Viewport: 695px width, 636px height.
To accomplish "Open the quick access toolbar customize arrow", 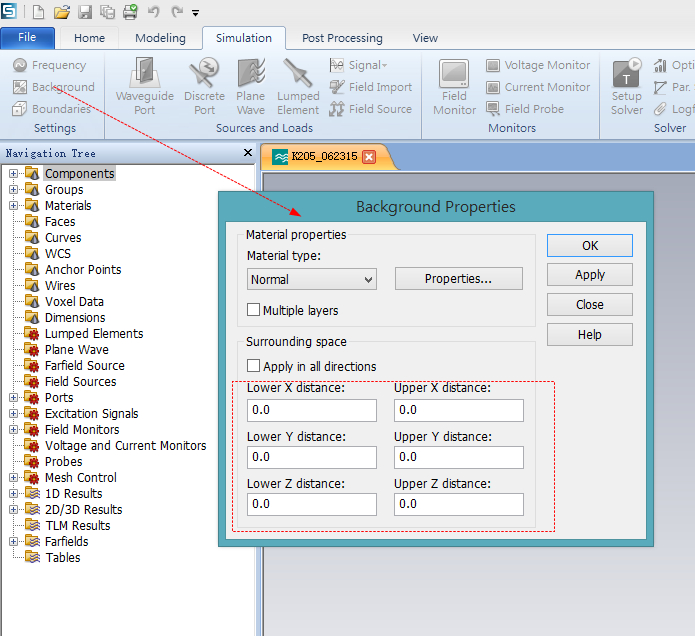I will pyautogui.click(x=195, y=13).
